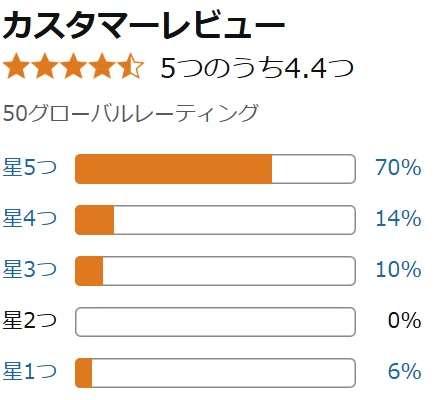Click the 星2つ label
The image size is (434, 400).
[30, 320]
